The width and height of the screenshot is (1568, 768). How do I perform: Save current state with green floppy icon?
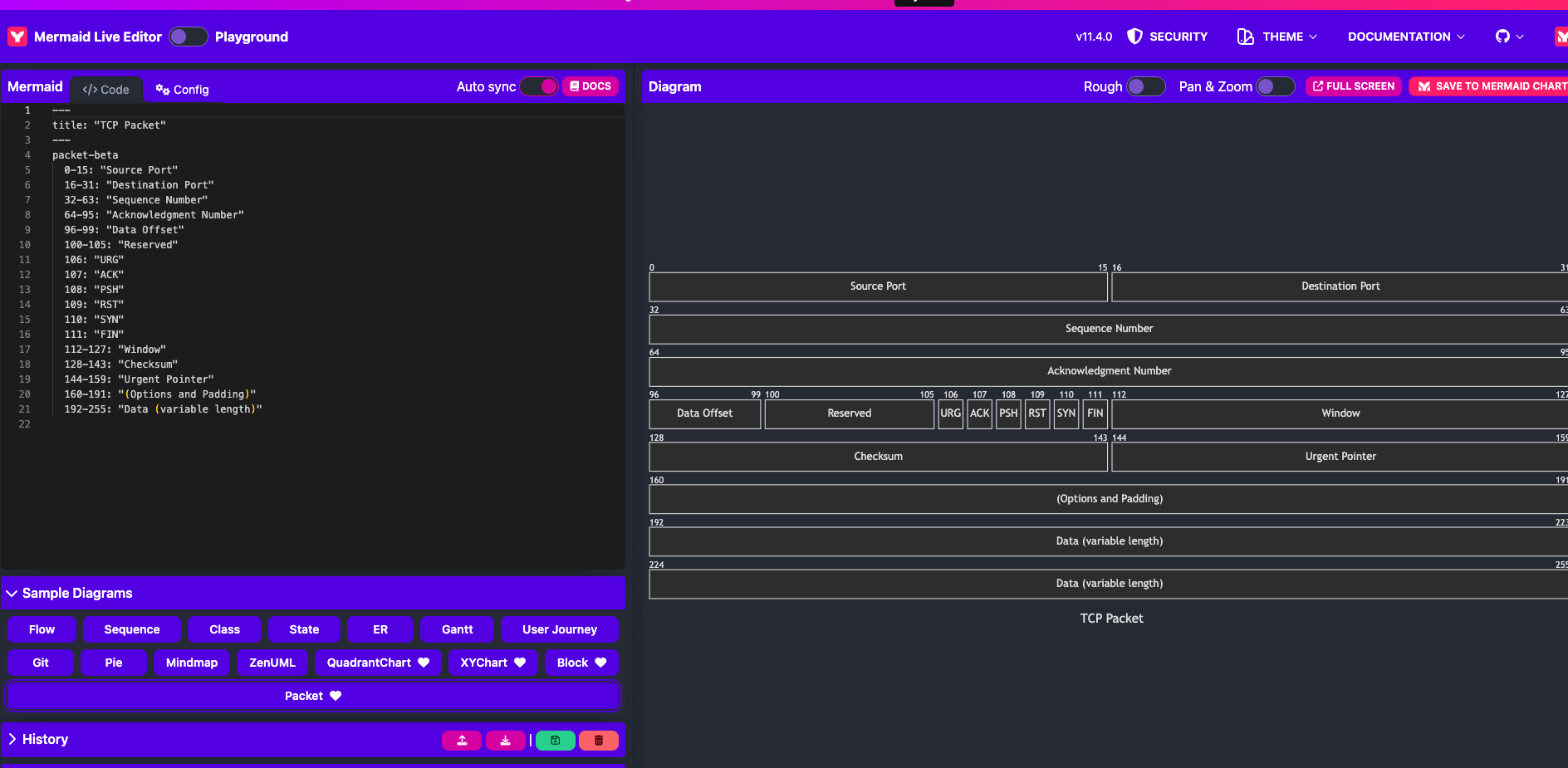(x=556, y=740)
